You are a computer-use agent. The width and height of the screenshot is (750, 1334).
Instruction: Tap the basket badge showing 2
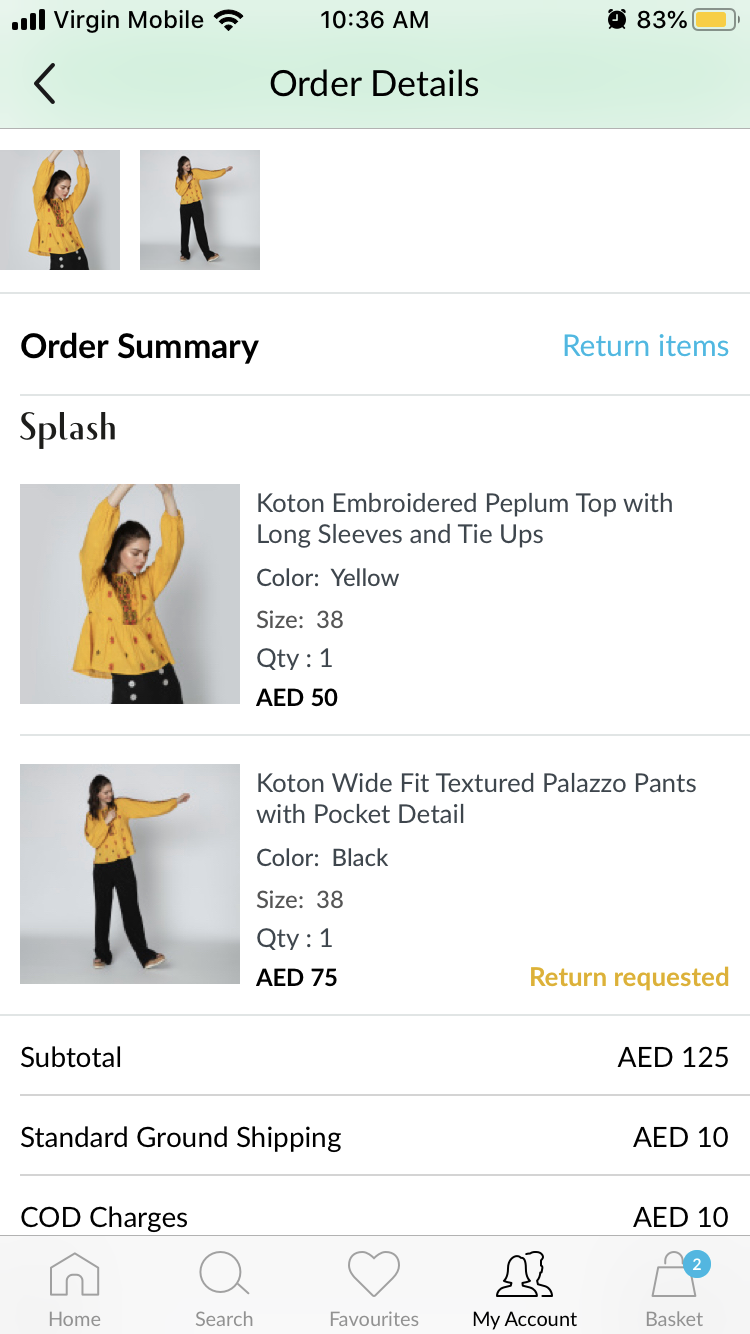[697, 1264]
